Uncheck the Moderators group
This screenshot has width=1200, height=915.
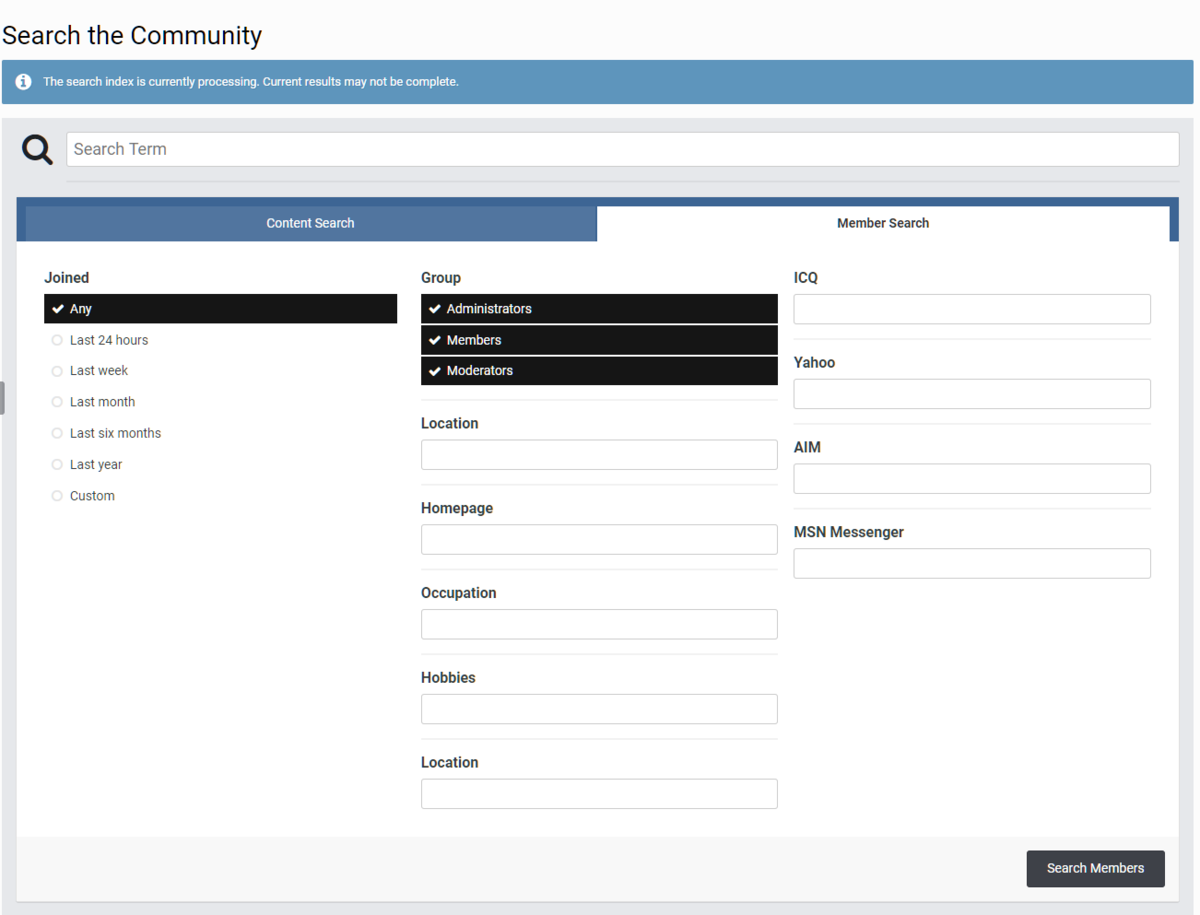pos(599,370)
